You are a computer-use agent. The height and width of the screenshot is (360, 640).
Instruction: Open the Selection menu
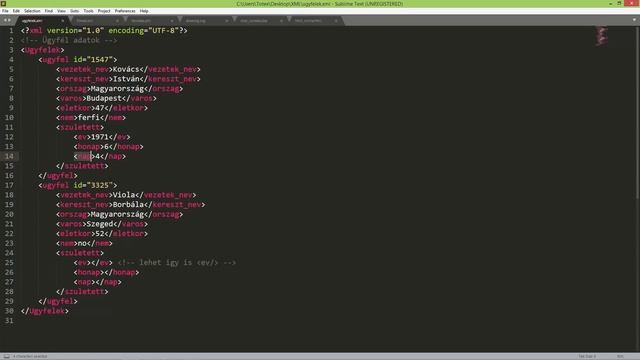coord(32,11)
